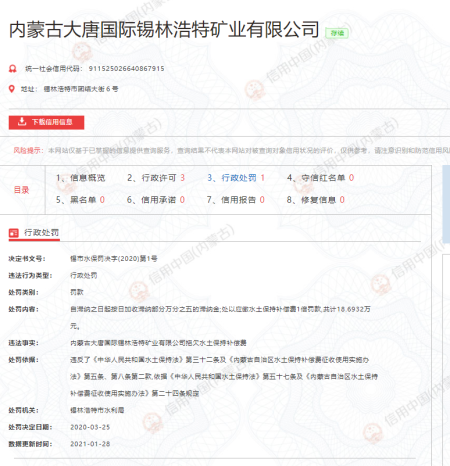This screenshot has height=466, width=450.
Task: Click data update time 2021-01-28
Action: coord(90,444)
